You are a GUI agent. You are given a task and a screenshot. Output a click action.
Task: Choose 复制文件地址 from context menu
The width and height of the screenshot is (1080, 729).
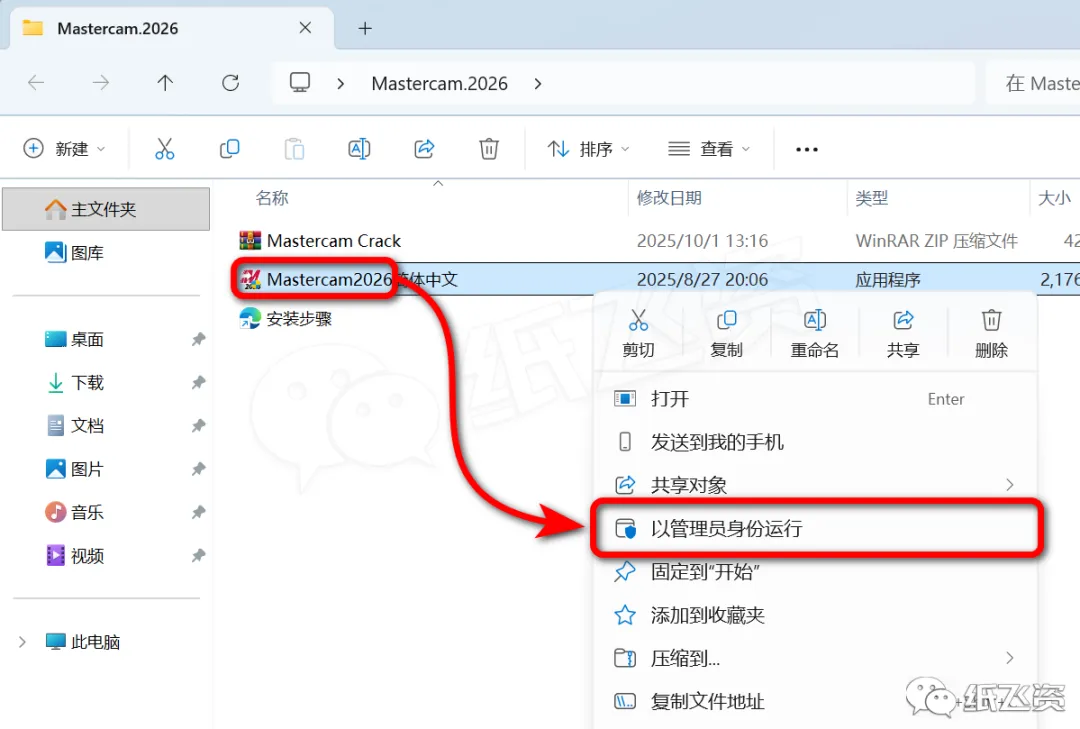[x=815, y=701]
